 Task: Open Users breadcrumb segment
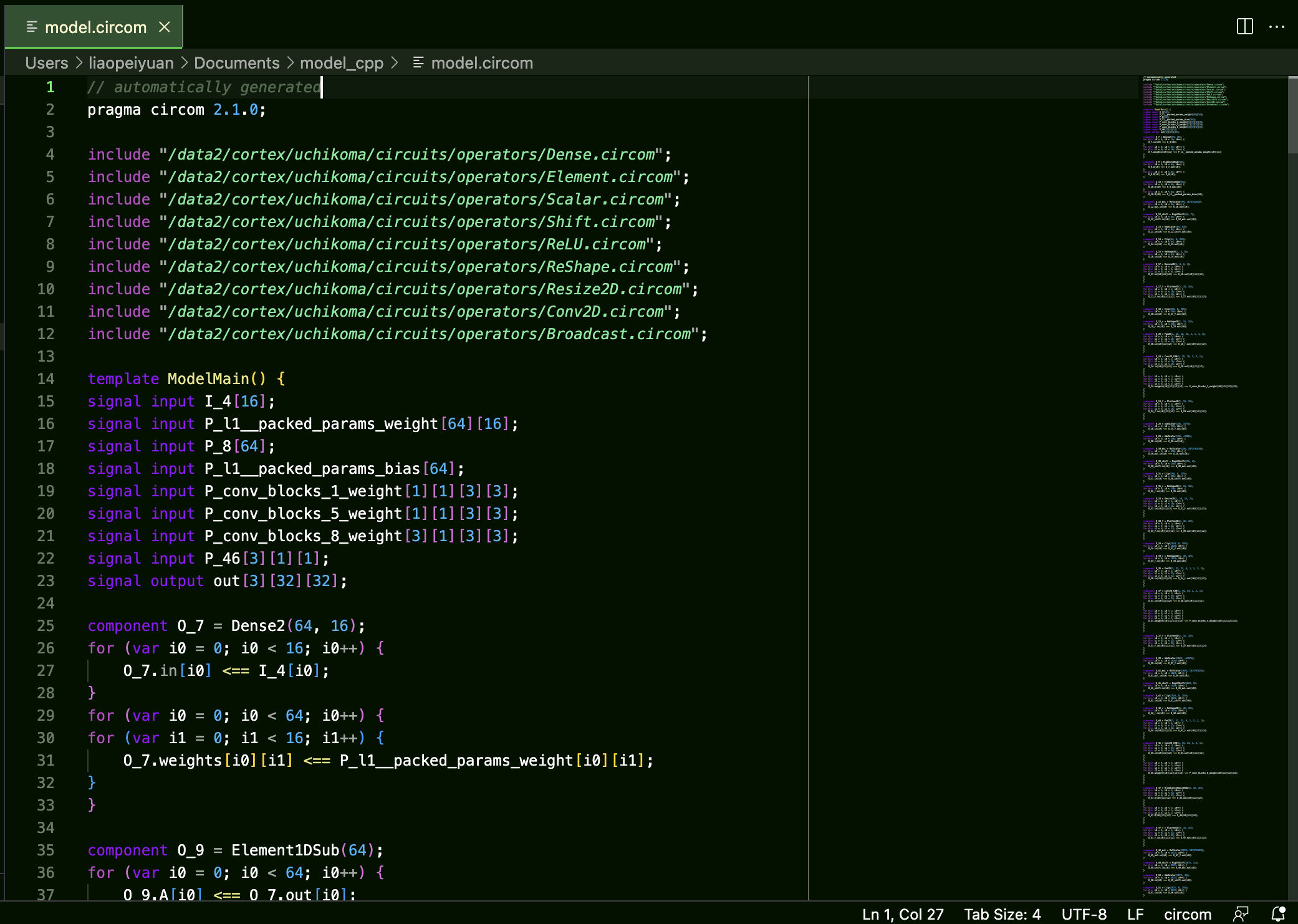(47, 63)
